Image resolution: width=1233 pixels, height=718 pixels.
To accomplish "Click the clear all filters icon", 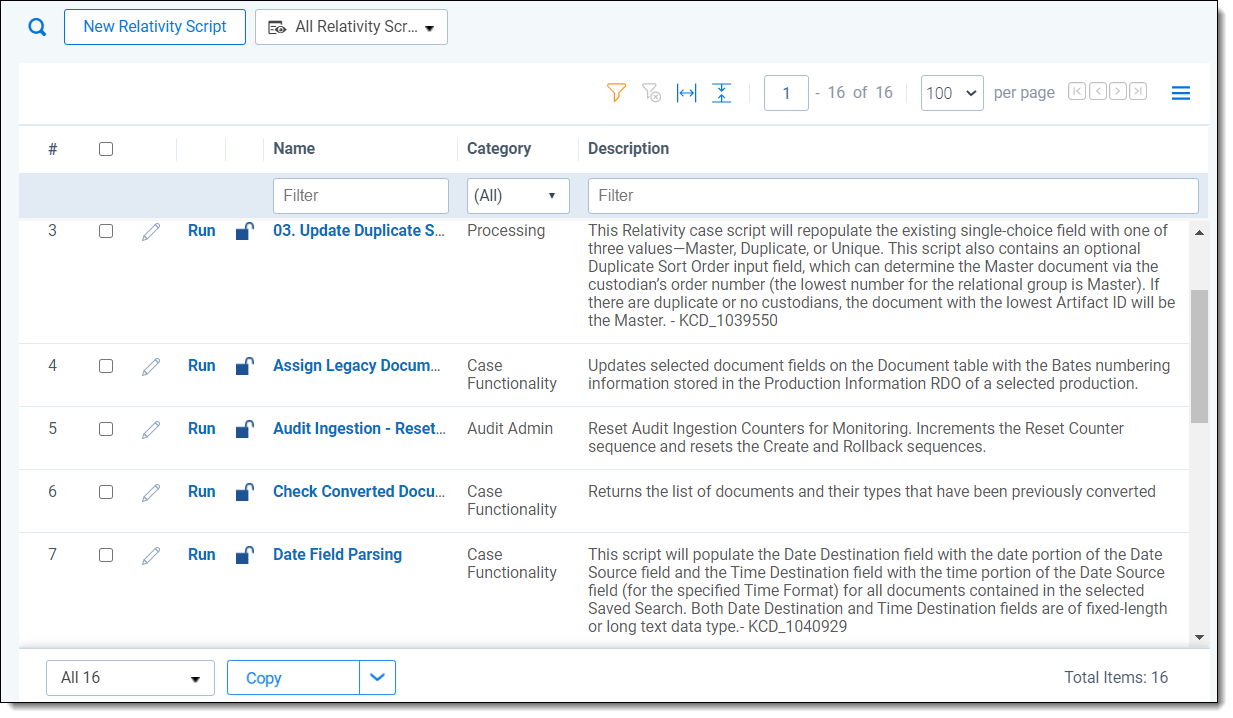I will pos(651,93).
